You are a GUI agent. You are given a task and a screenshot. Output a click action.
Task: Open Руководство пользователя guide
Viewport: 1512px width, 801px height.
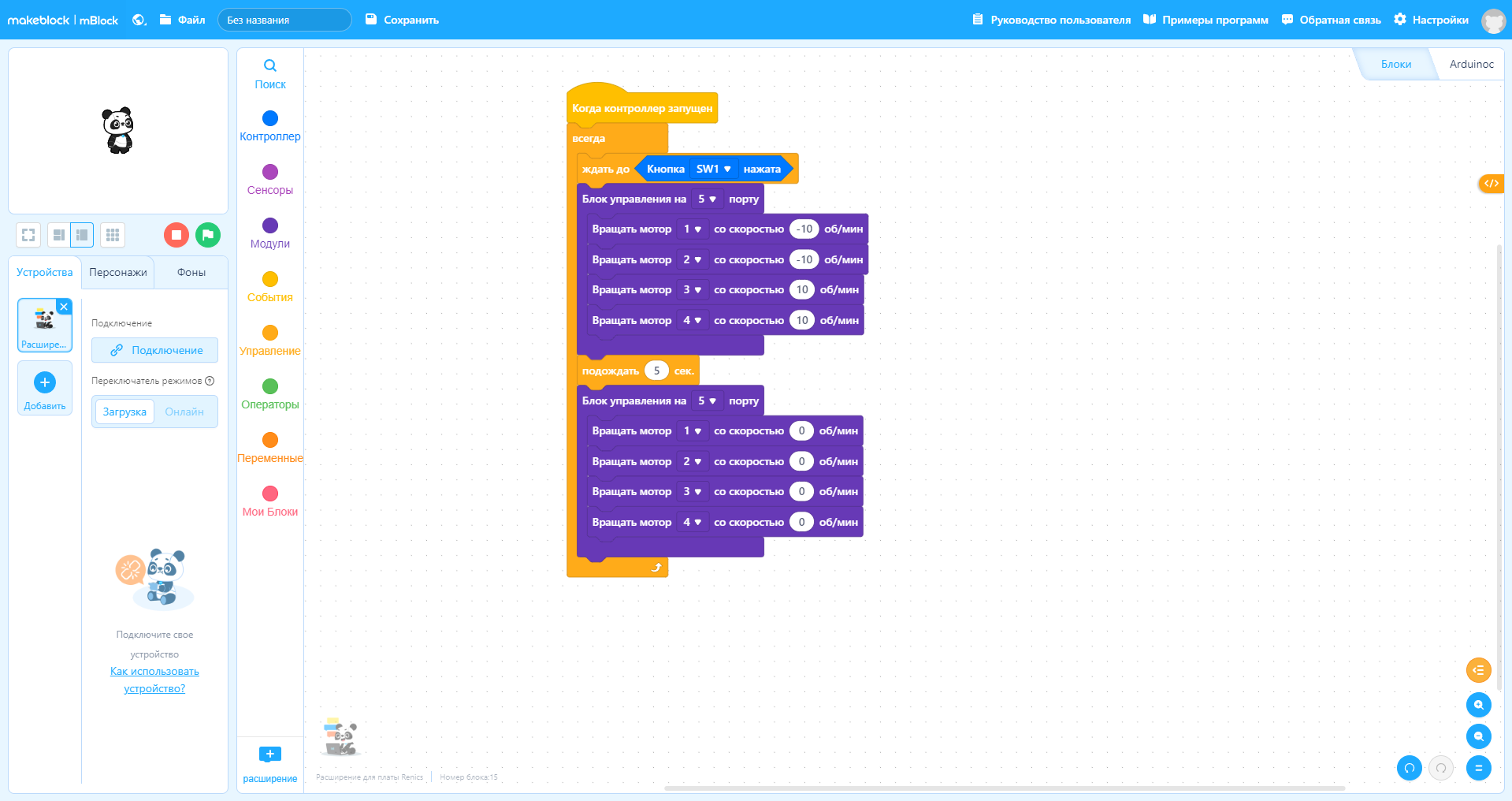click(1051, 20)
